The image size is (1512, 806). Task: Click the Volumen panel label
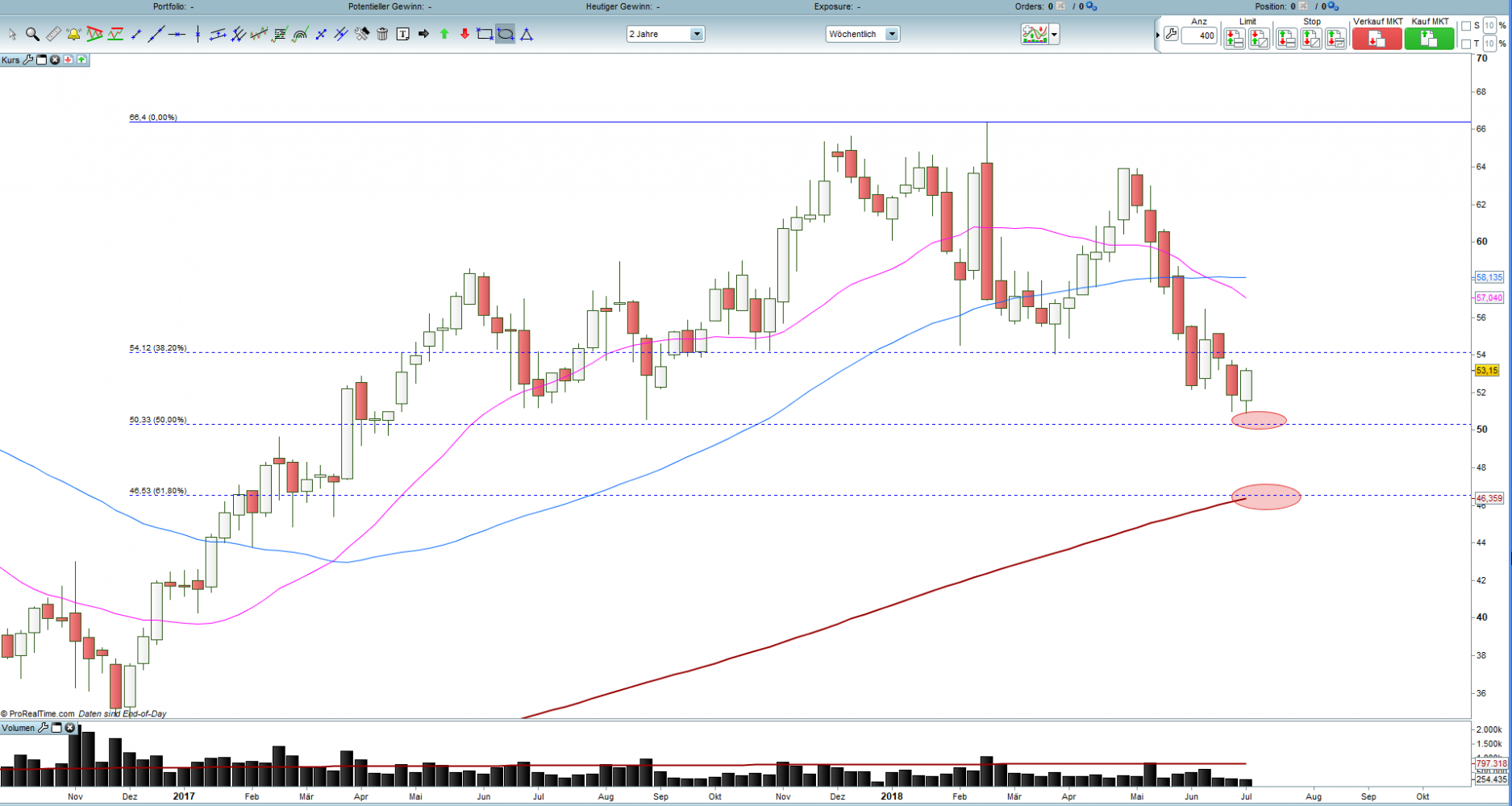click(19, 728)
